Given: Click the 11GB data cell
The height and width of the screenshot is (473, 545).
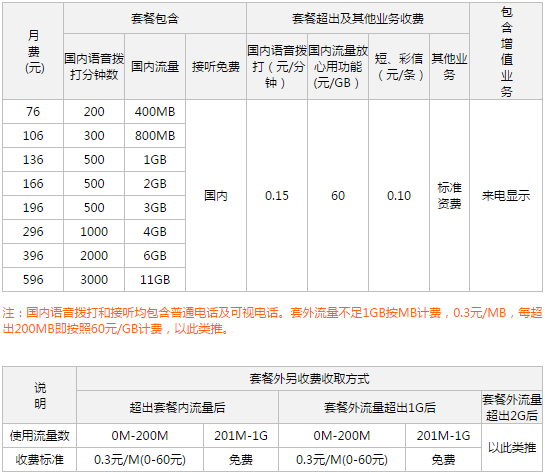Looking at the screenshot, I should pos(155,279).
